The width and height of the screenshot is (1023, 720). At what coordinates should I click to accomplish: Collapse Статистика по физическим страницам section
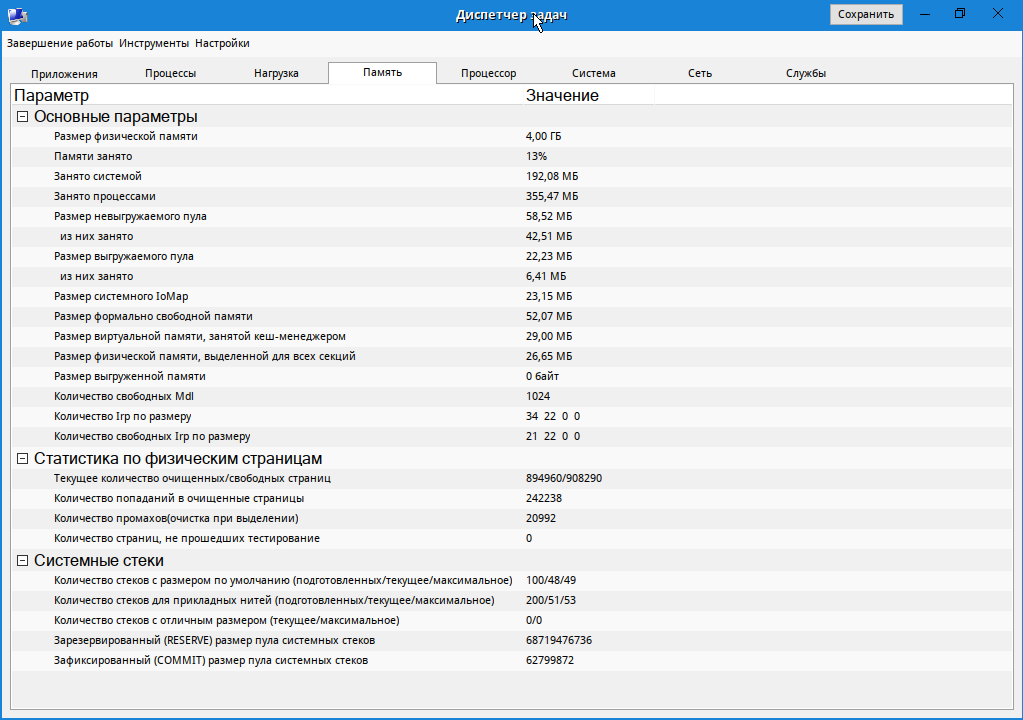tap(22, 458)
